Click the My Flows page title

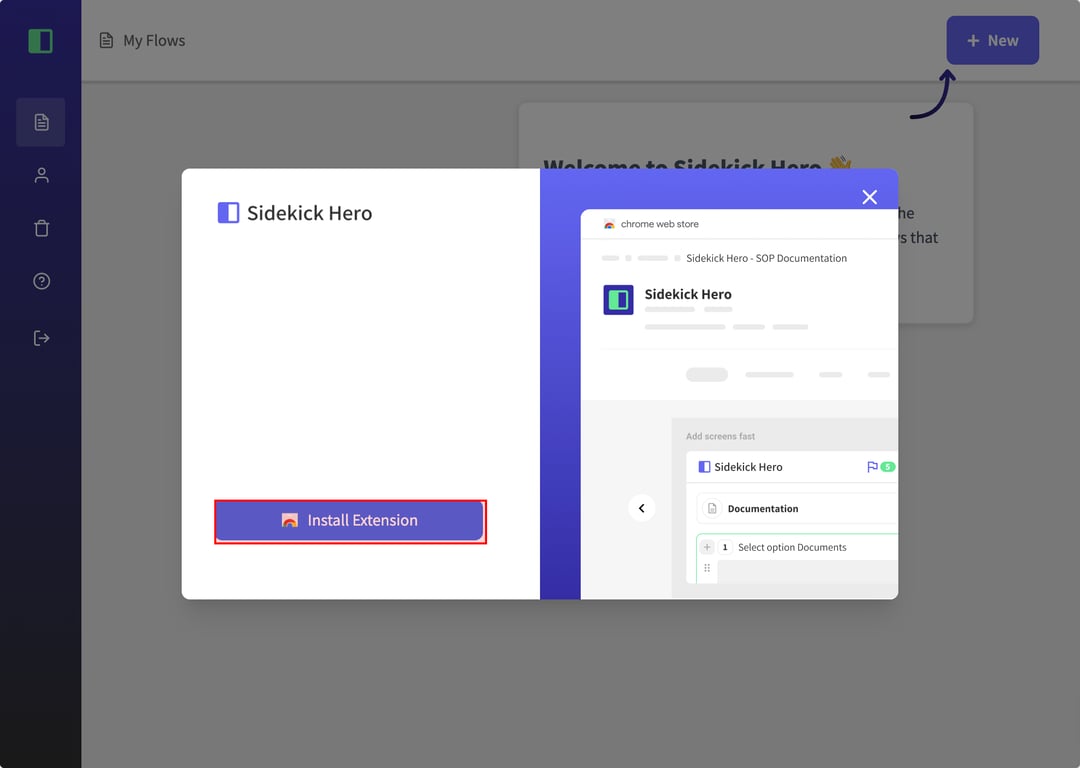pos(154,41)
